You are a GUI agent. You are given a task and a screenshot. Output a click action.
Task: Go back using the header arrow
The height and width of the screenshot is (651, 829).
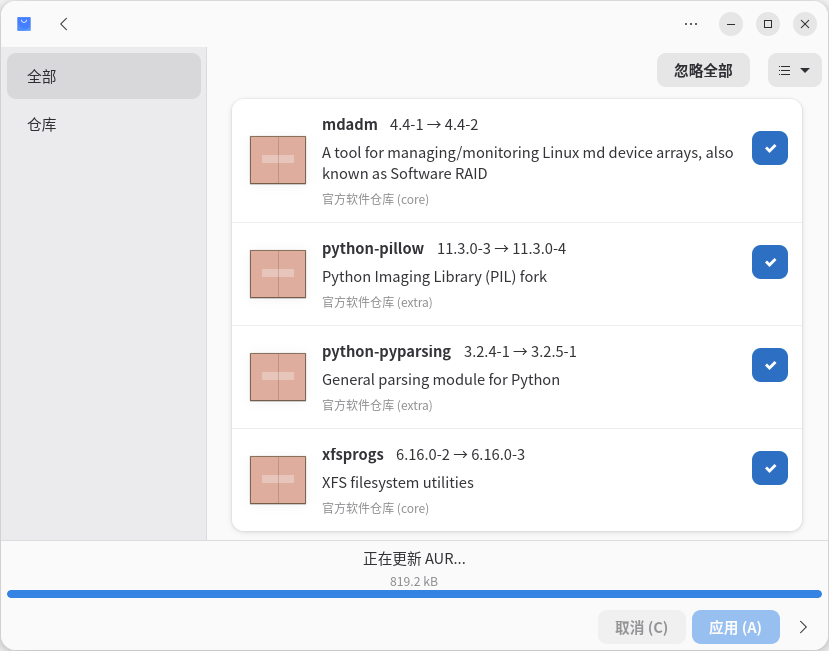point(64,24)
